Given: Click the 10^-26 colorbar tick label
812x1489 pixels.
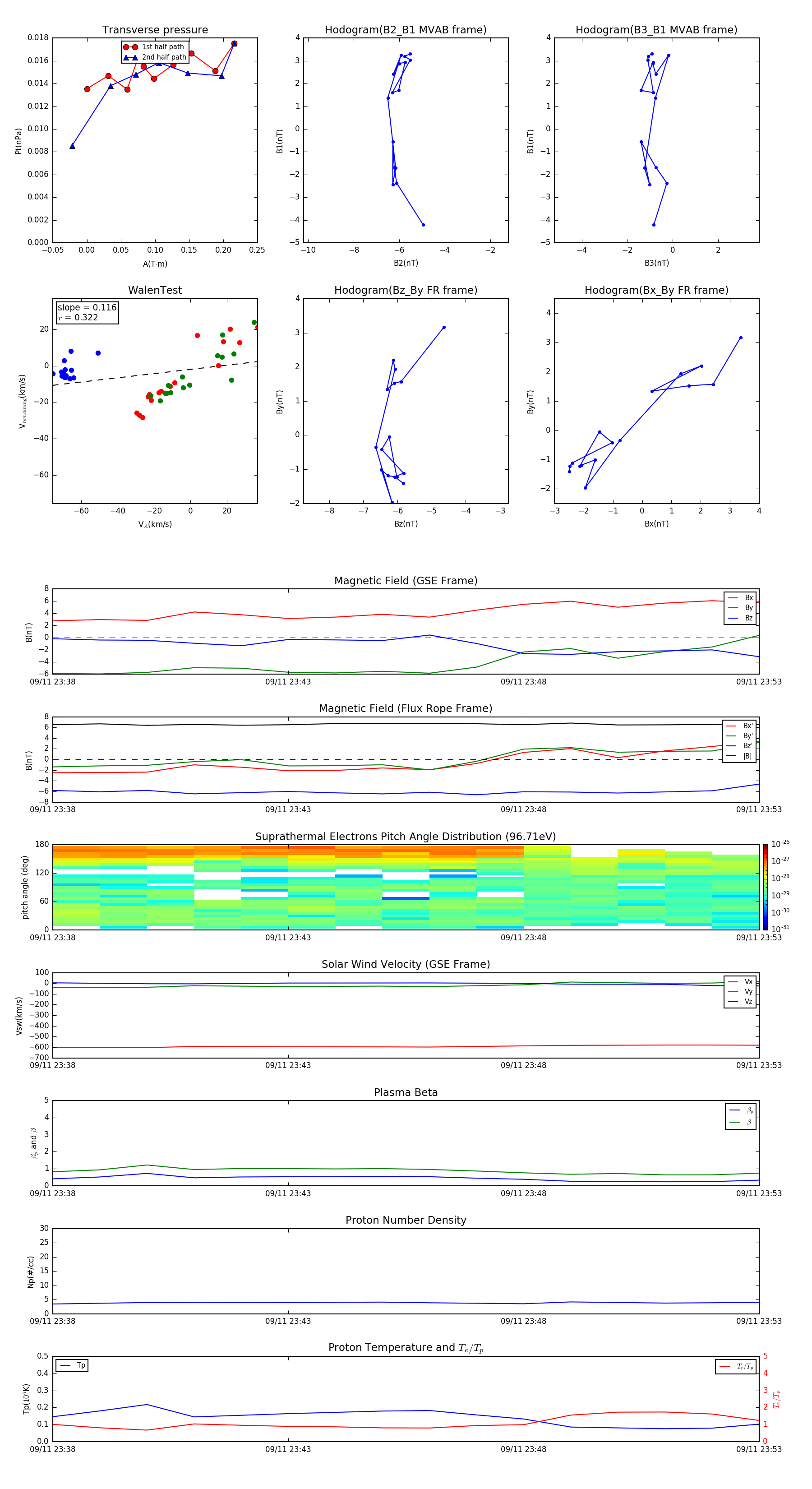Looking at the screenshot, I should coord(780,844).
